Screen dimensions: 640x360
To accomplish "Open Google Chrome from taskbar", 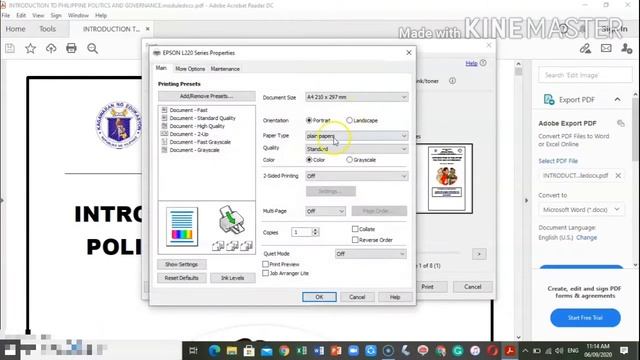I will click(x=284, y=351).
